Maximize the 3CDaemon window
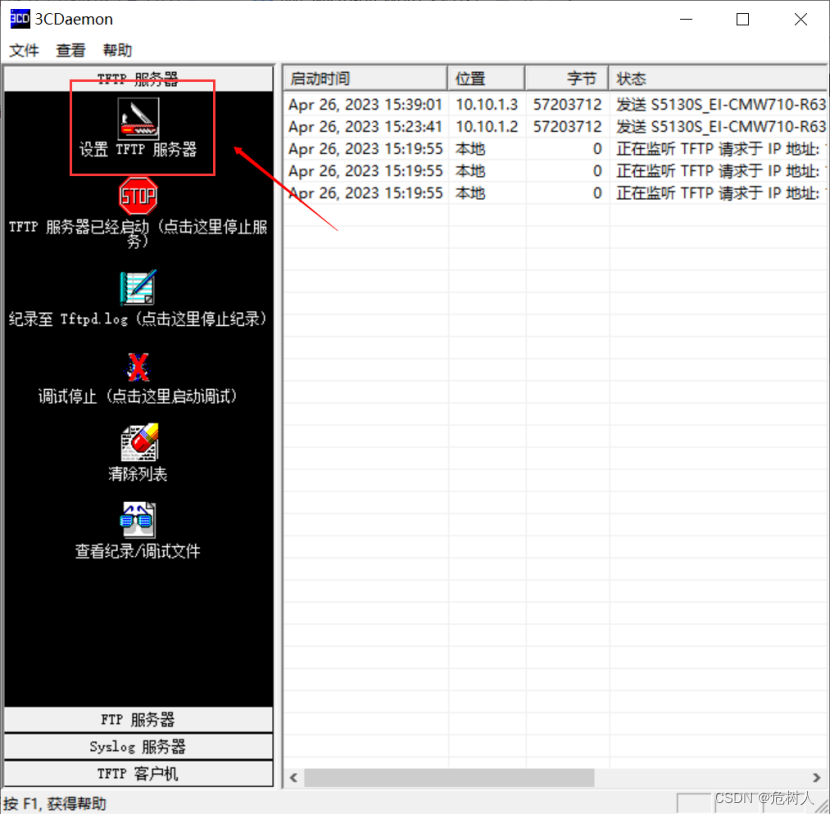This screenshot has height=815, width=830. click(x=743, y=20)
